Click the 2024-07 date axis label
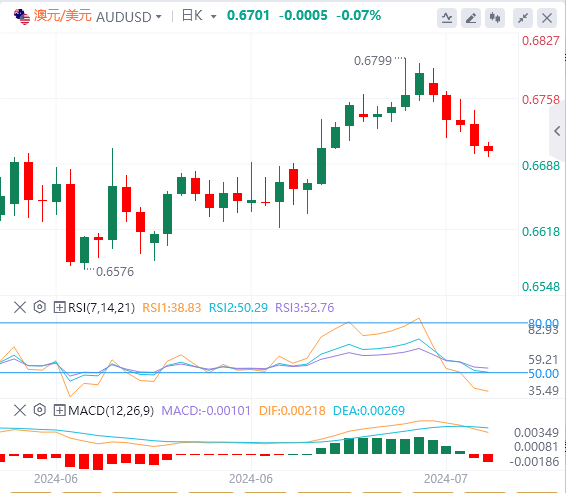Viewport: 566px width, 493px height. [445, 479]
